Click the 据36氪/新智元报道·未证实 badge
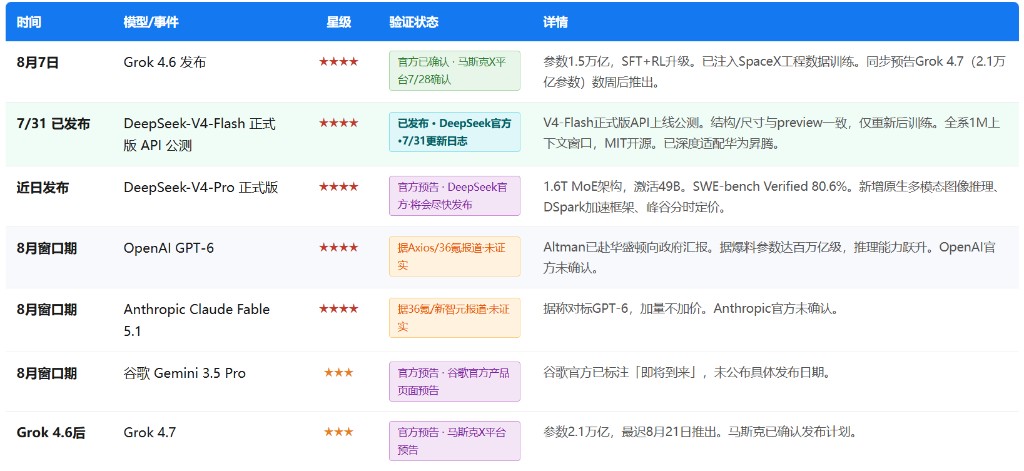This screenshot has width=1024, height=471. [455, 317]
